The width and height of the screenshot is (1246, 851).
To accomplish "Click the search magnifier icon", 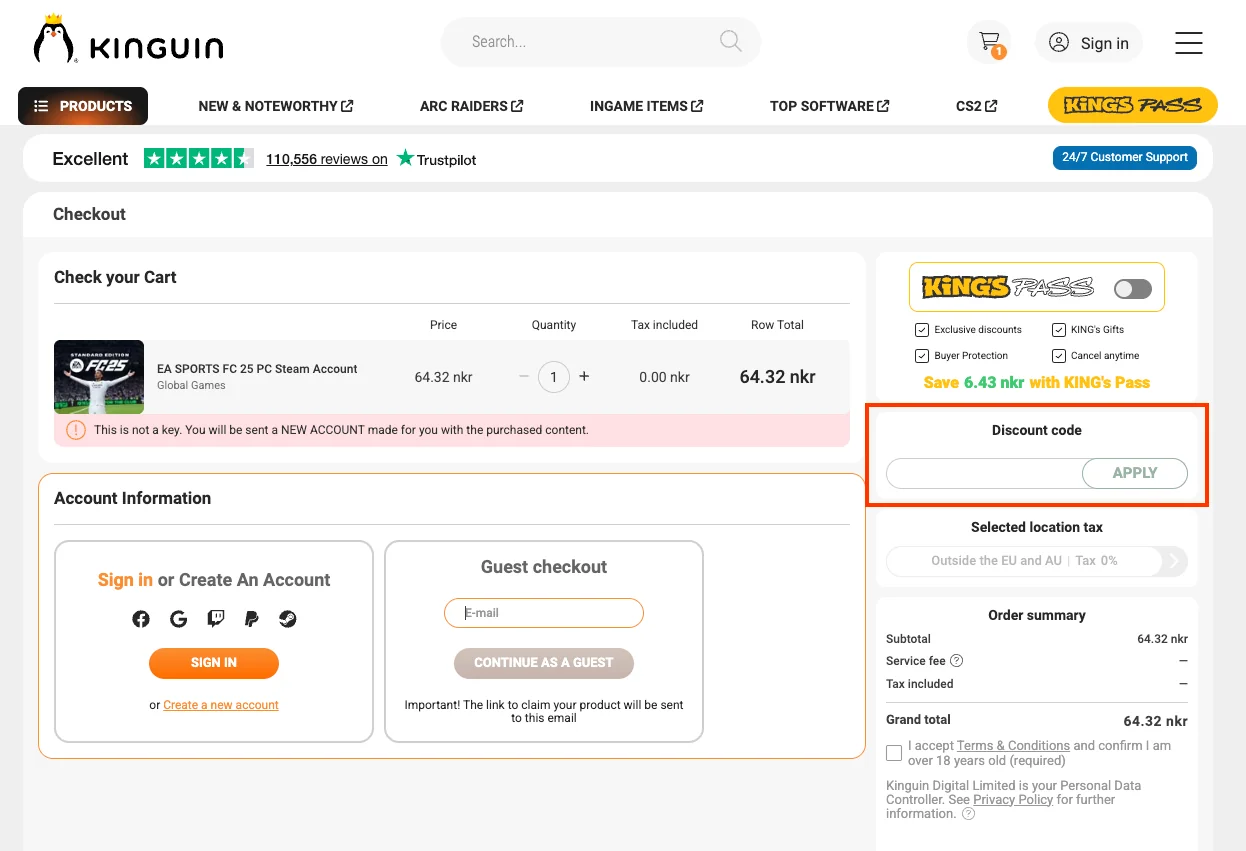I will [731, 41].
